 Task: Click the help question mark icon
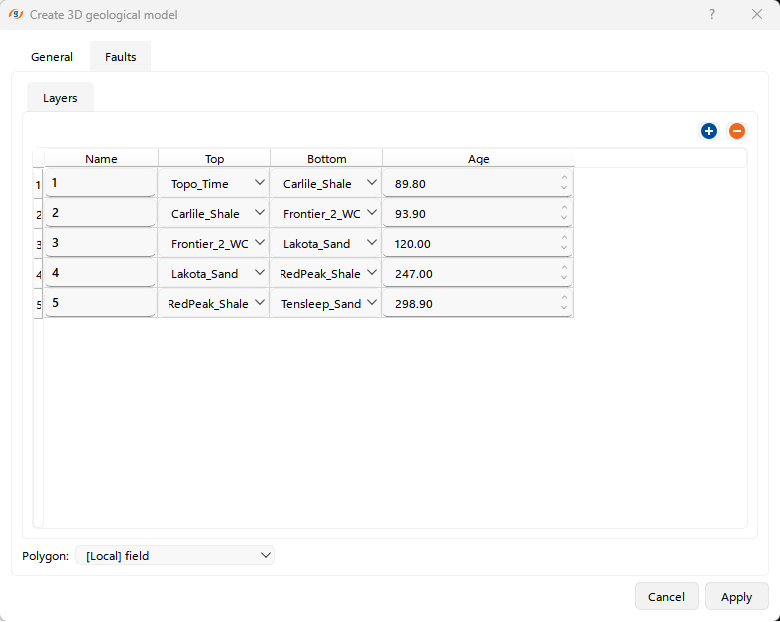point(712,14)
